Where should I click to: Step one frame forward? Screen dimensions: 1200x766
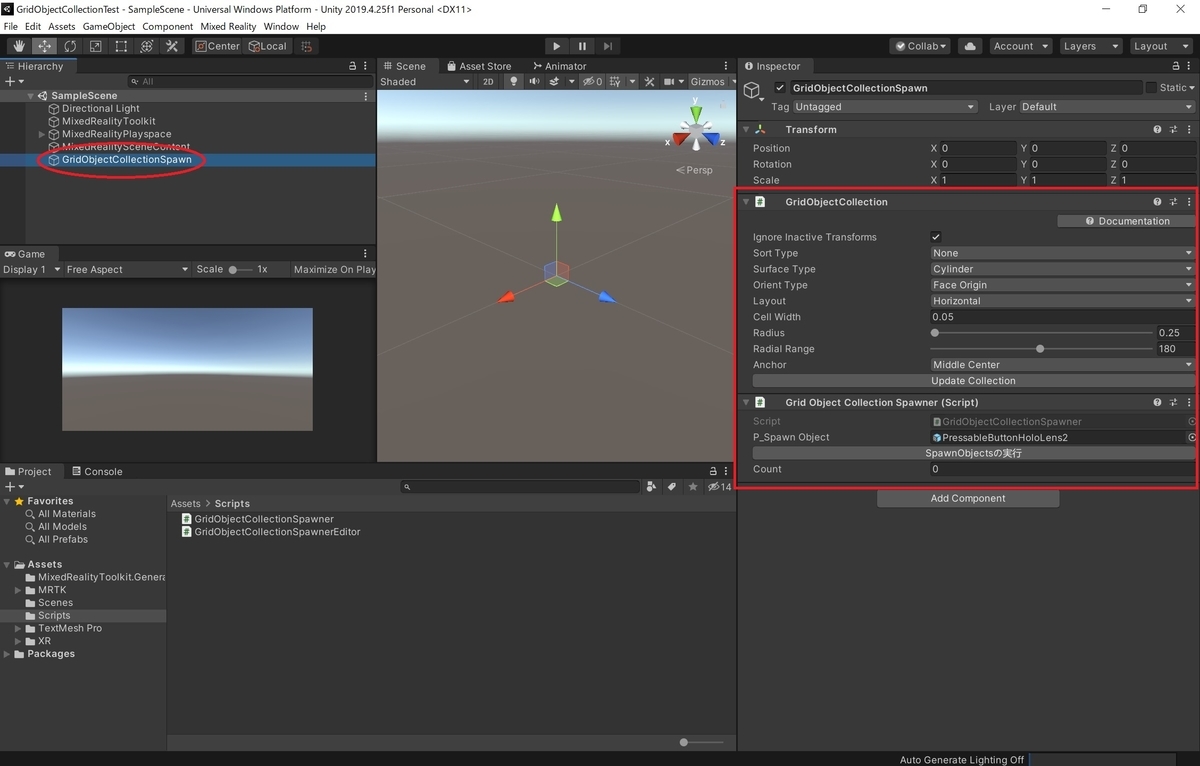607,46
